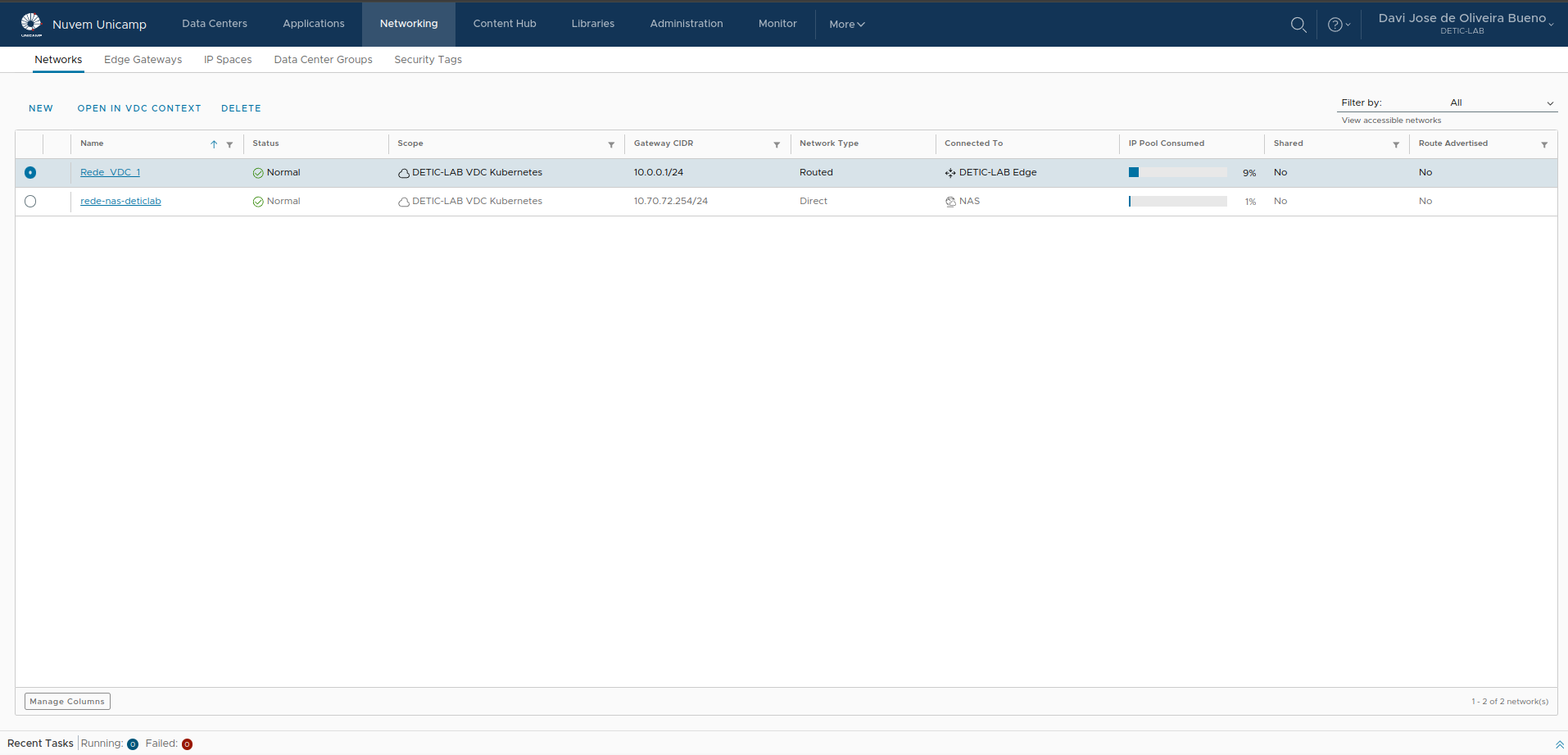Viewport: 1568px width, 755px height.
Task: Click the 9% IP pool usage bar
Action: pyautogui.click(x=1177, y=172)
